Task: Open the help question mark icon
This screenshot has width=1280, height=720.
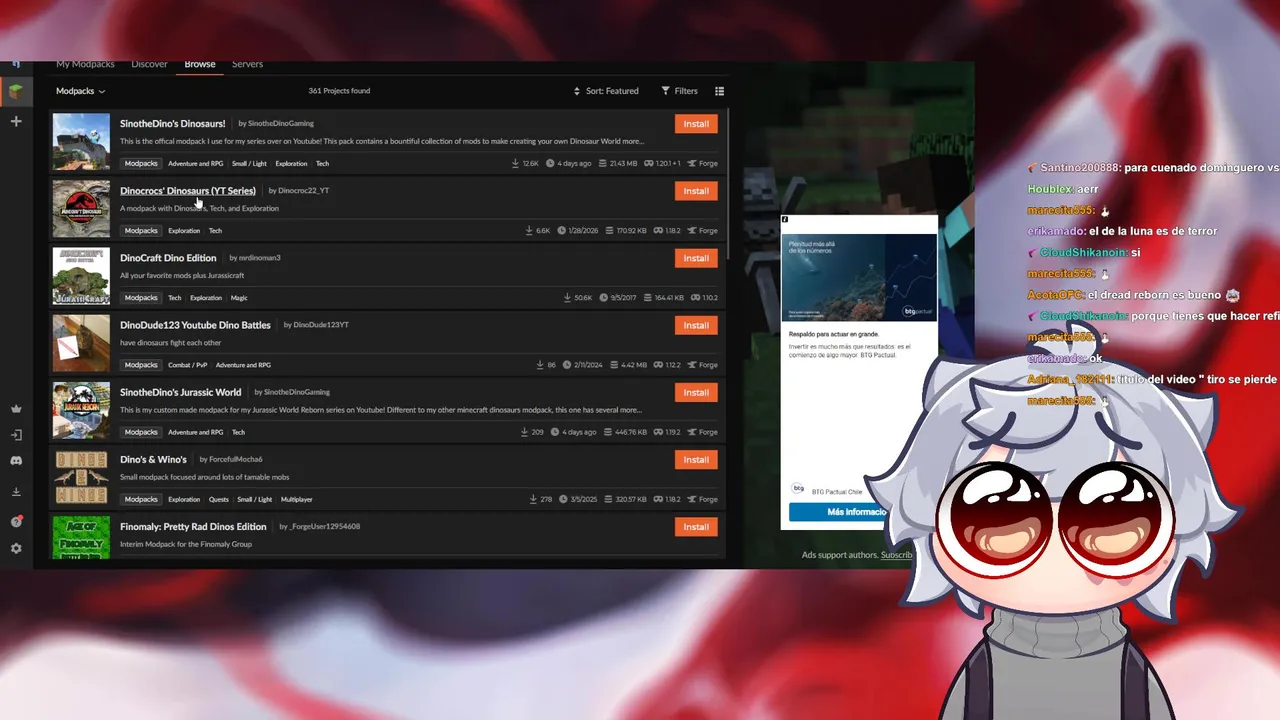Action: (16, 521)
